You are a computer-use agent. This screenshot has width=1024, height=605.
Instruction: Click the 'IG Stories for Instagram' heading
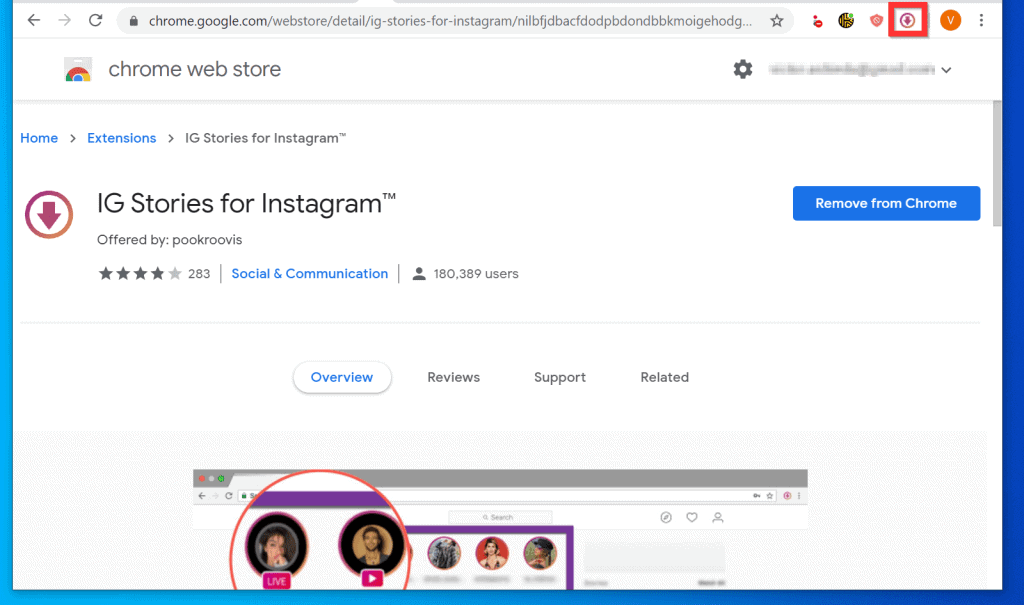246,203
